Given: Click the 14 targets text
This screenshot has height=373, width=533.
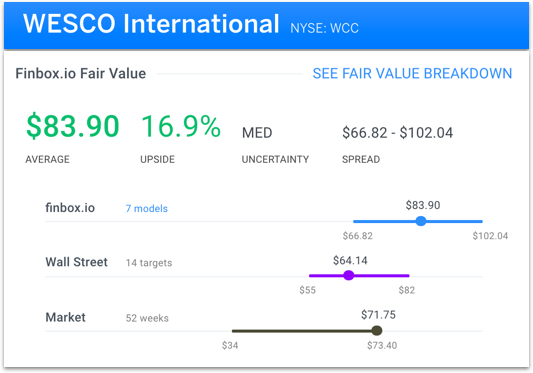Looking at the screenshot, I should [149, 263].
